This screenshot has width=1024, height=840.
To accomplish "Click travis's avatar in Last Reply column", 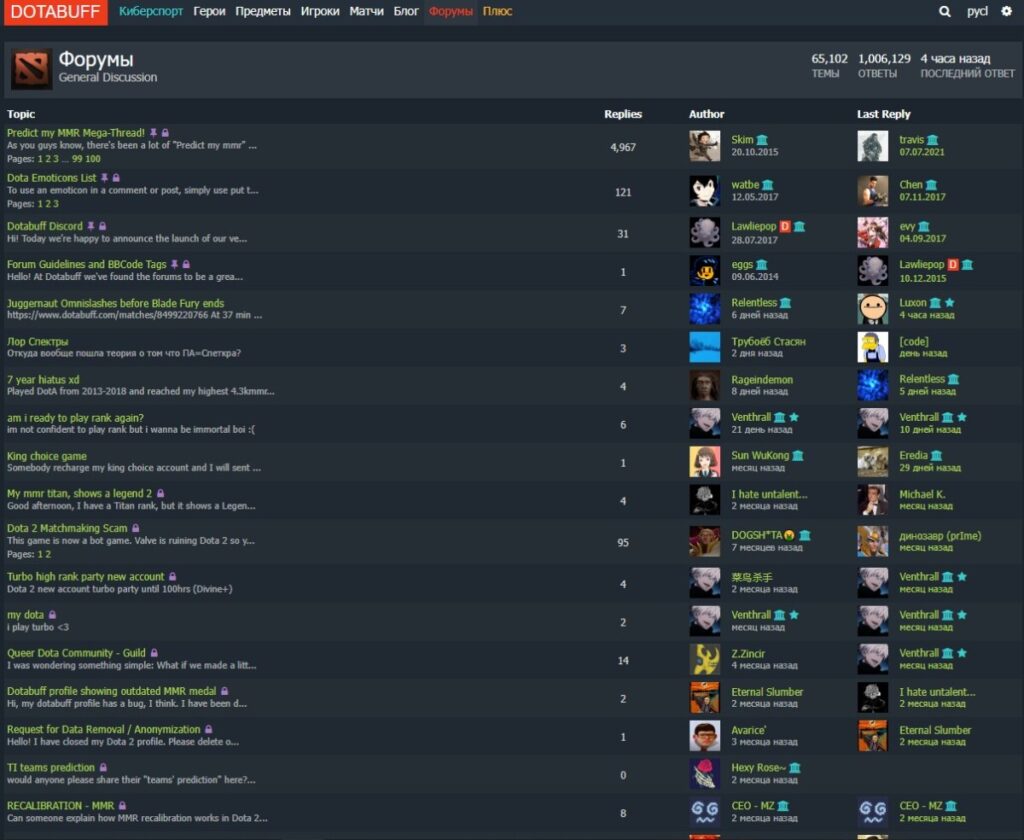I will pos(872,146).
